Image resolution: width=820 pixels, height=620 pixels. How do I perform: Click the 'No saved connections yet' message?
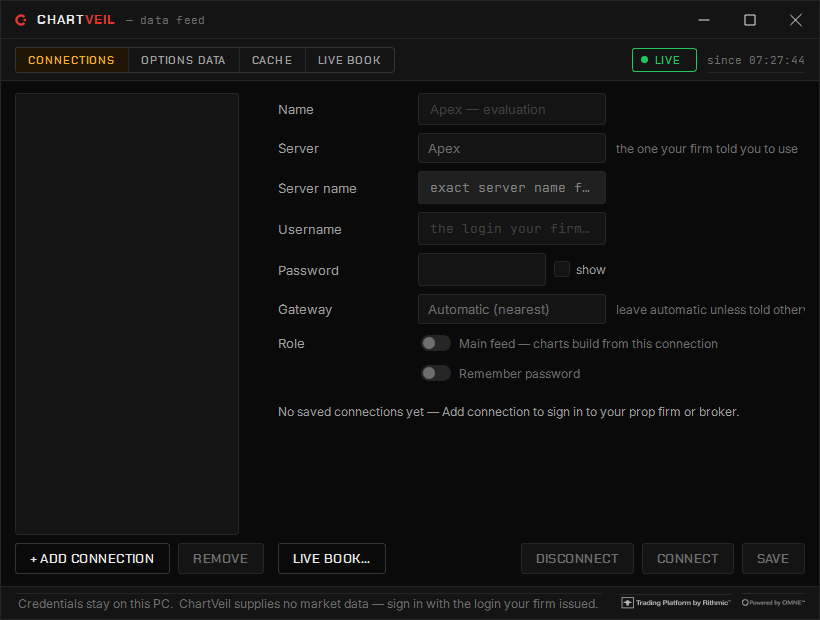[508, 412]
